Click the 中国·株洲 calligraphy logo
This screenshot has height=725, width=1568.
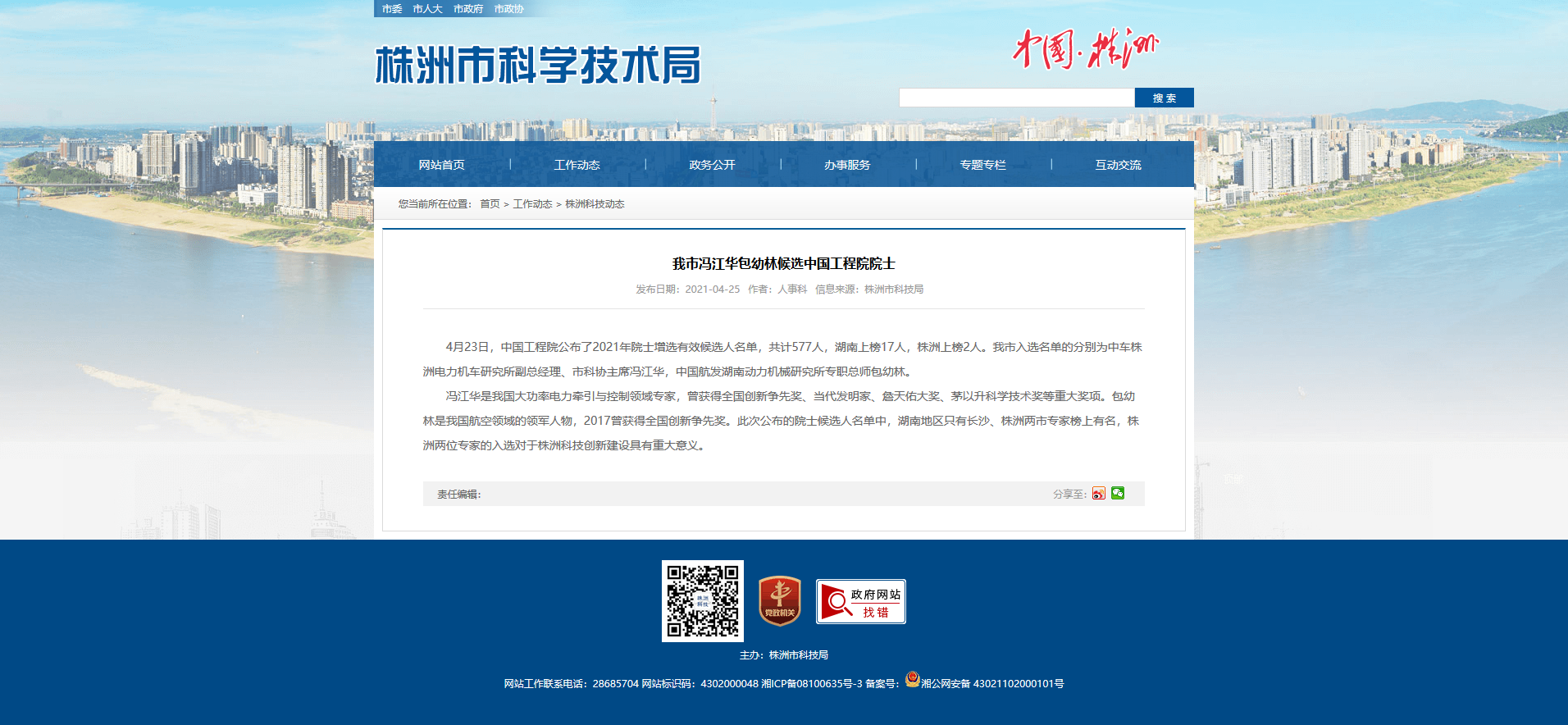[1086, 48]
